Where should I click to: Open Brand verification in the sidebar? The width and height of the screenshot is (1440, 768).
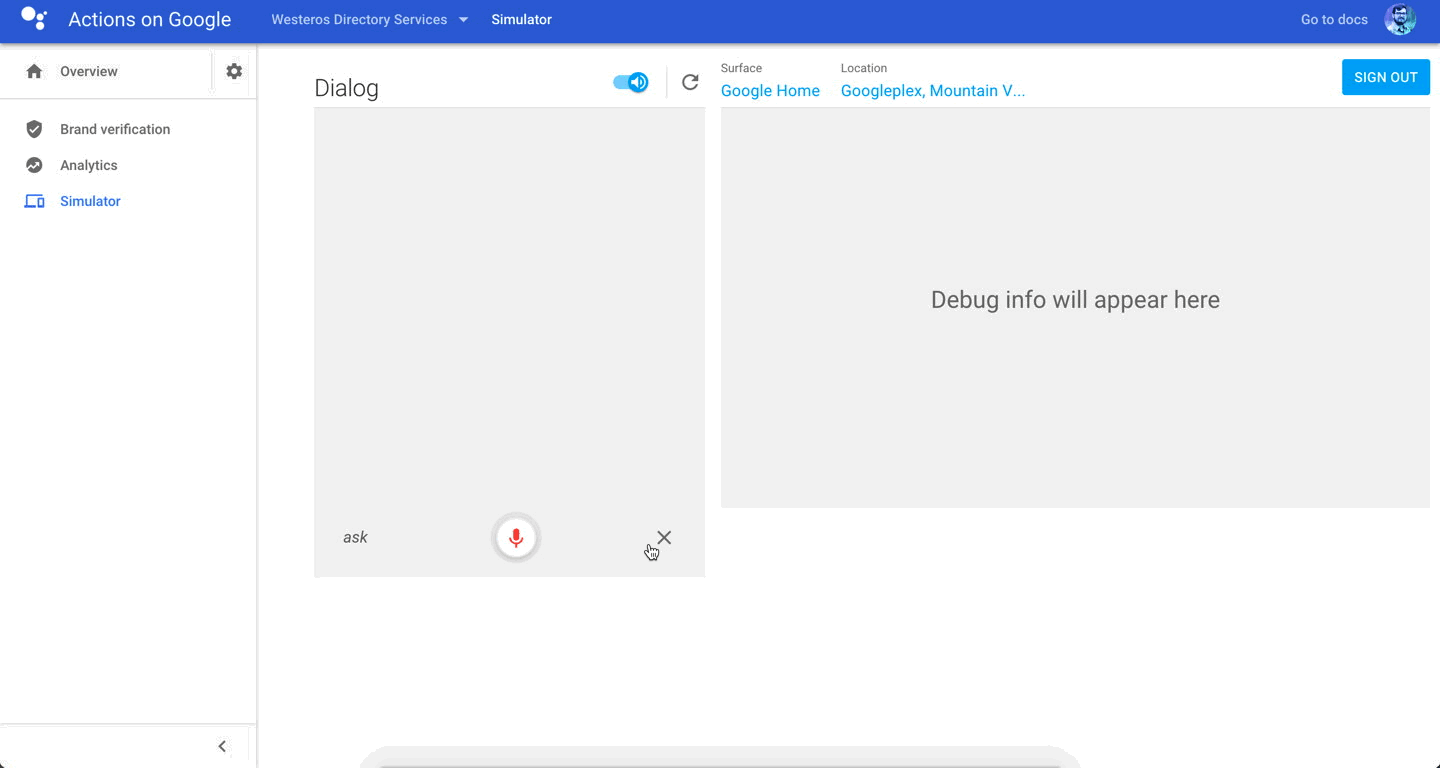[115, 129]
